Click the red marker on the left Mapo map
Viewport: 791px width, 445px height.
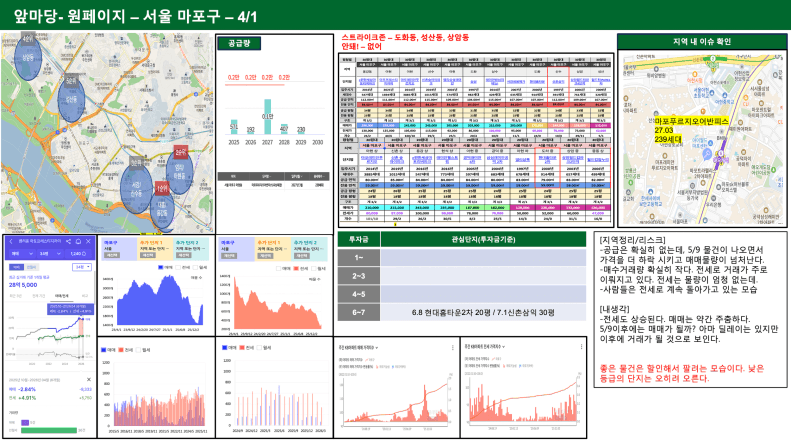(x=181, y=152)
